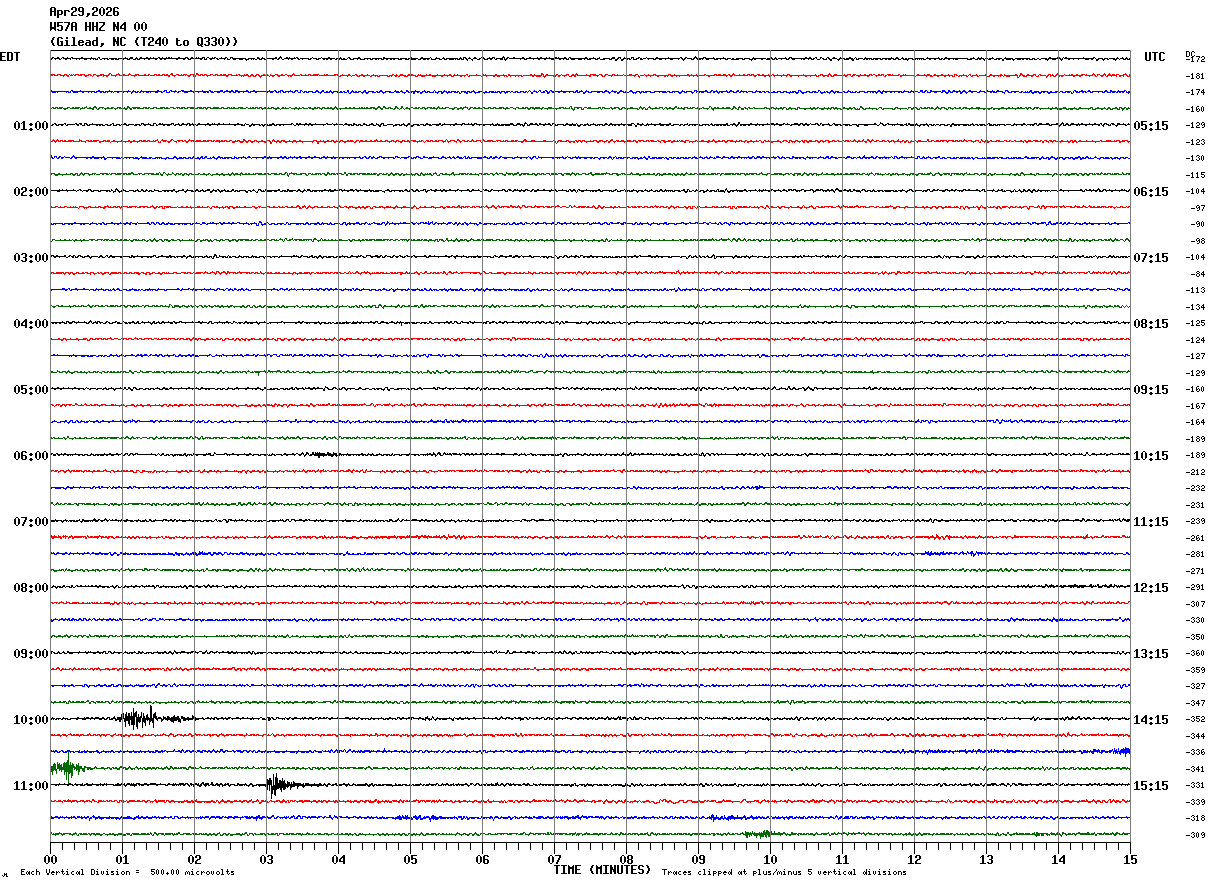Click the TIME (MINUTES) axis title
Image resolution: width=1210 pixels, height=886 pixels.
602,870
